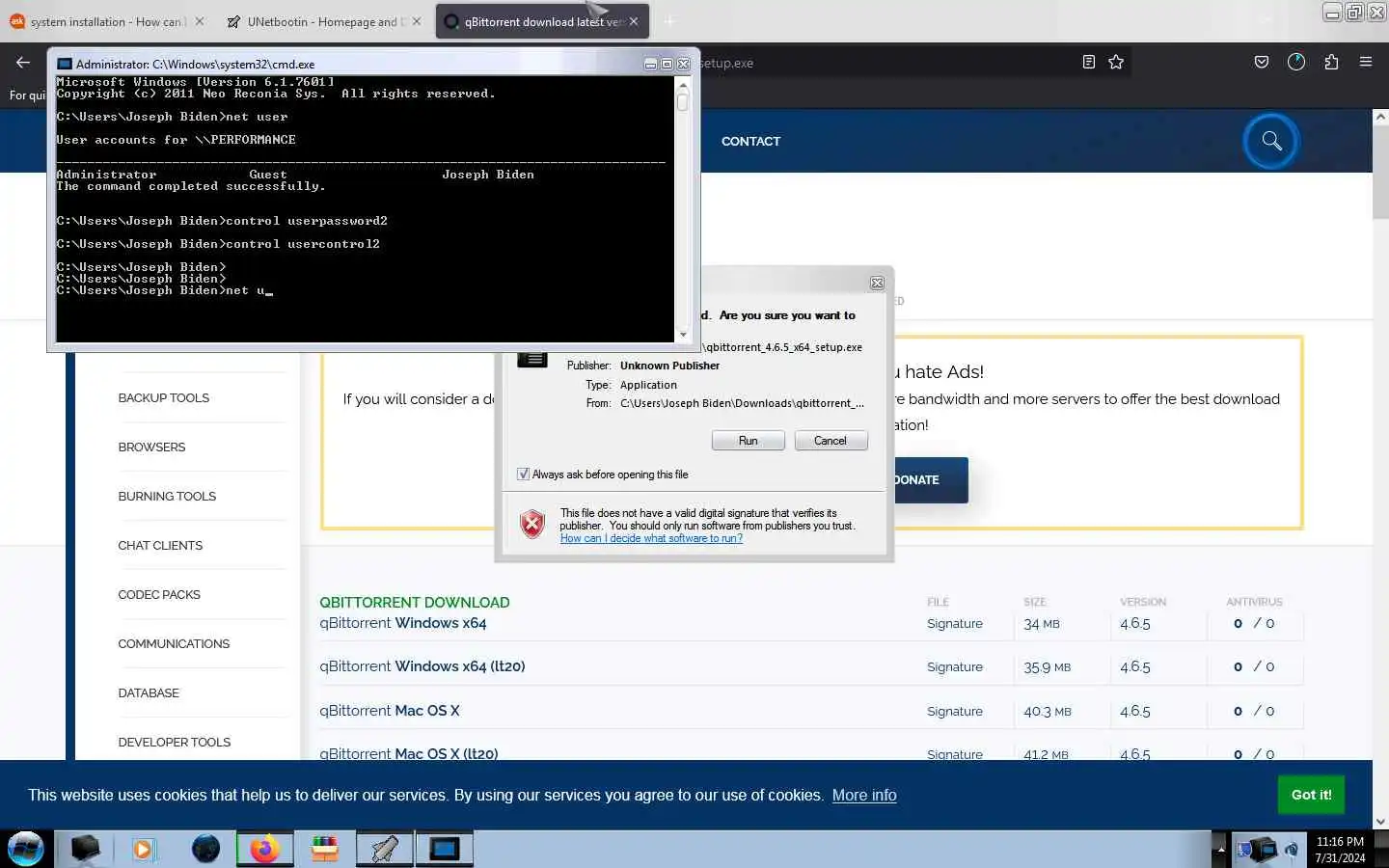Toggle Always ask before opening this file
Viewport: 1389px width, 868px height.
pos(523,474)
